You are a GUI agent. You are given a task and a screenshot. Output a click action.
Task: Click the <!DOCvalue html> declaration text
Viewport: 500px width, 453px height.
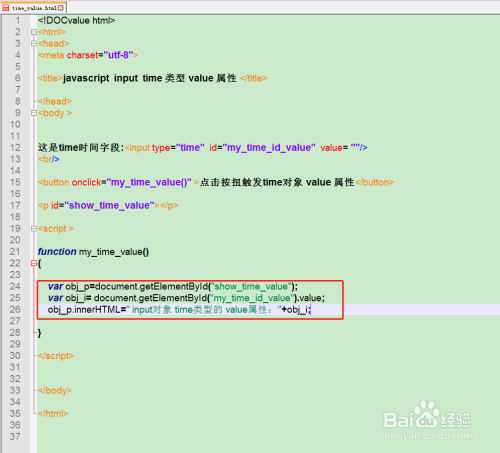pyautogui.click(x=76, y=21)
